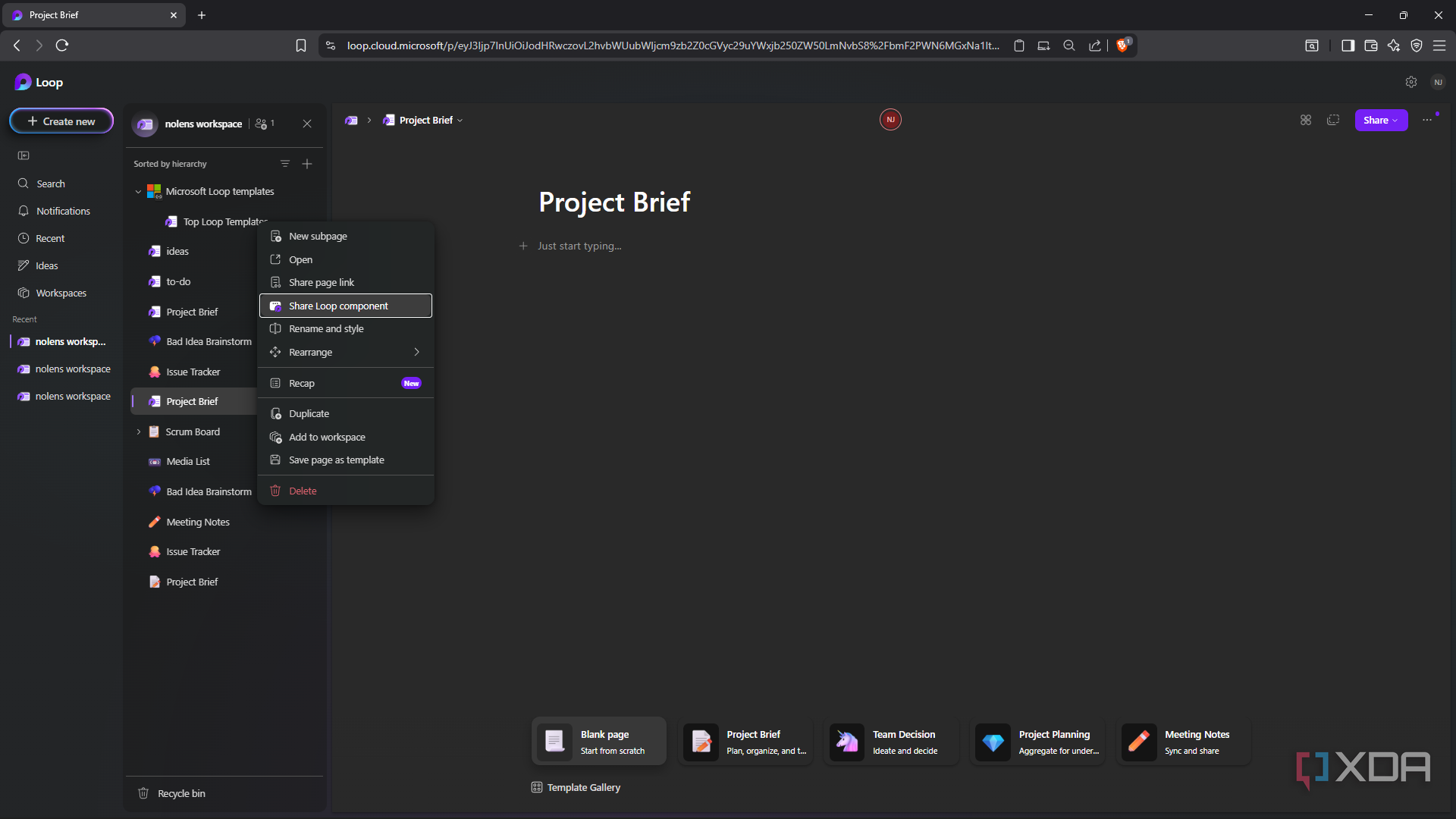Open the more options ellipsis menu
The image size is (1456, 819).
(1427, 120)
